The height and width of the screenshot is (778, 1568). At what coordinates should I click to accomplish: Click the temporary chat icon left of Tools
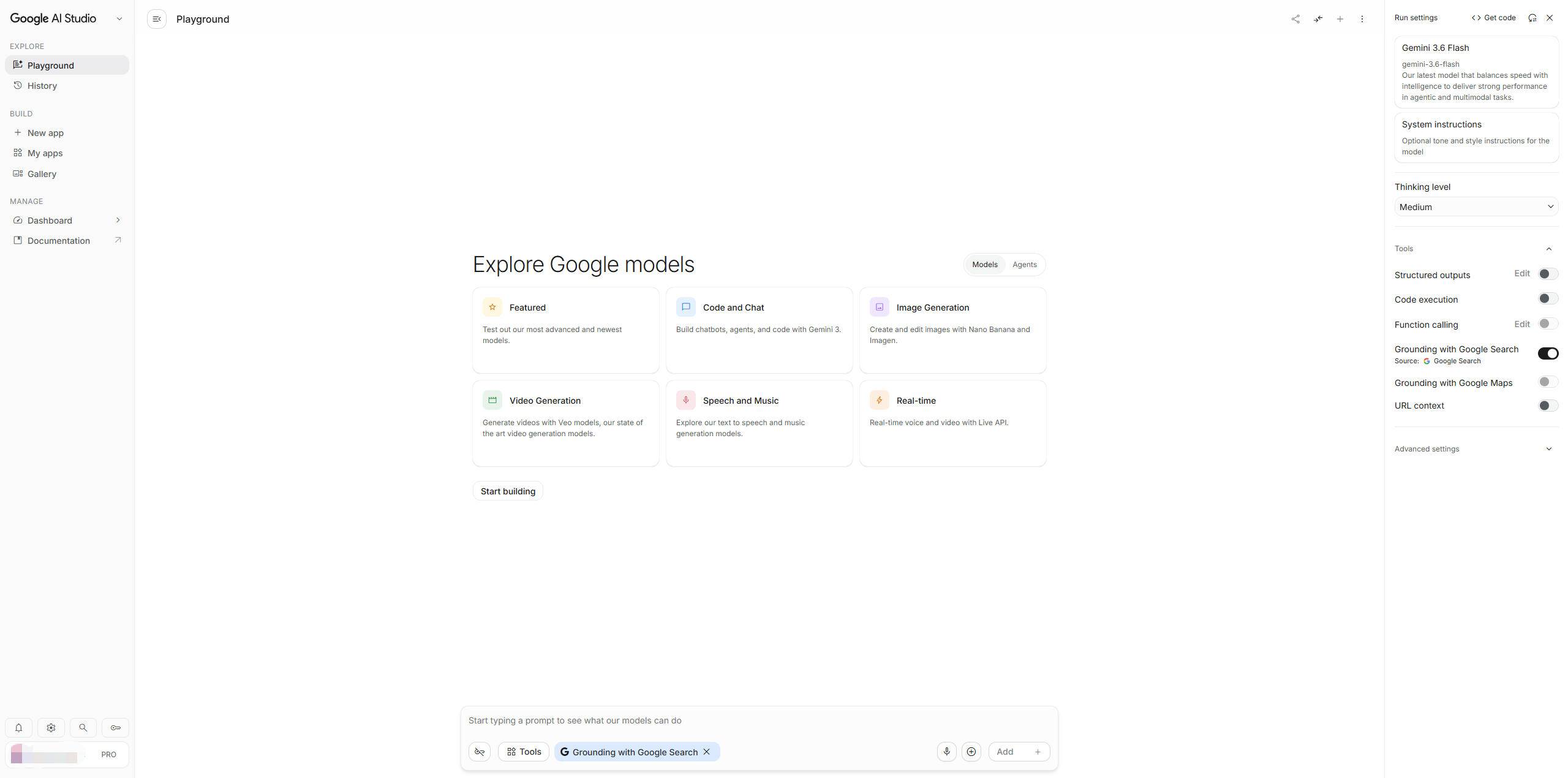tap(480, 752)
